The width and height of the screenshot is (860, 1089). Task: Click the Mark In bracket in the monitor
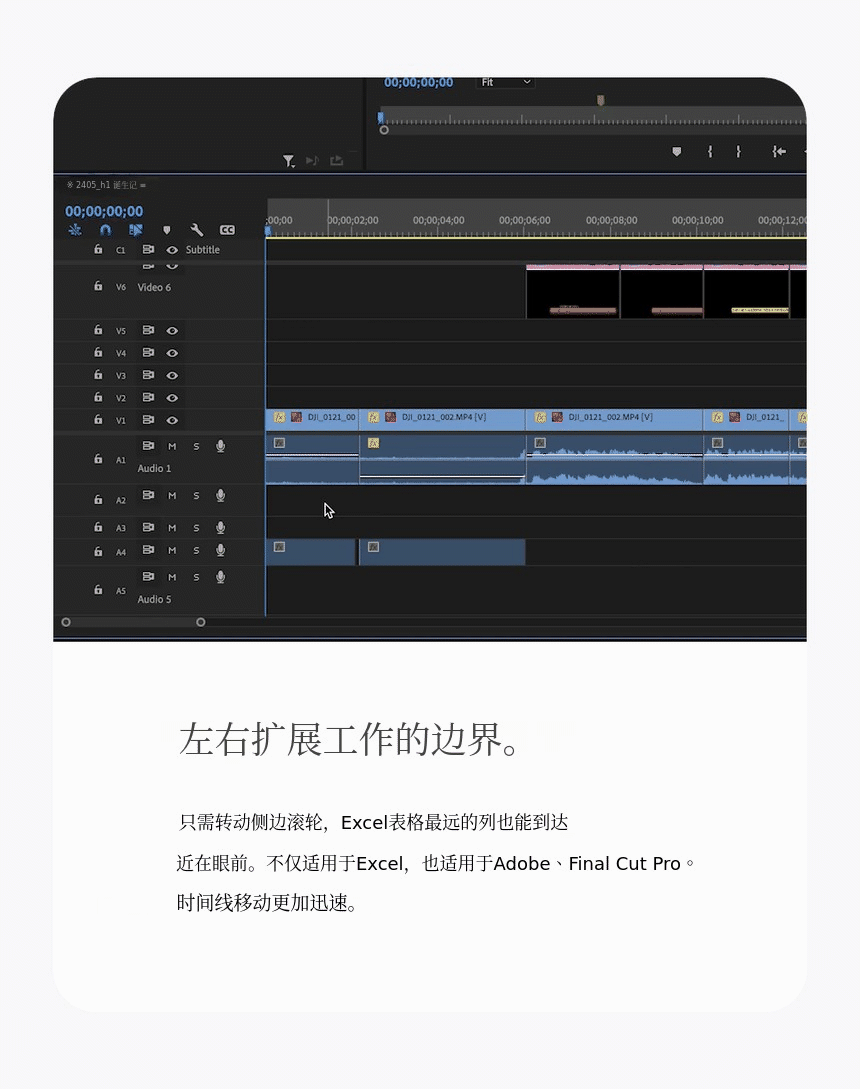(710, 151)
